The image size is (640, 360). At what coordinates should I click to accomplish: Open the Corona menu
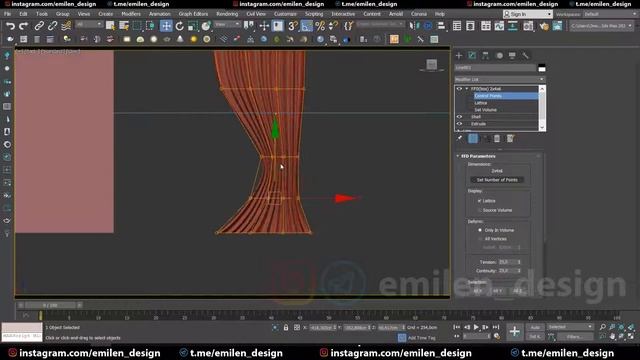pos(419,14)
